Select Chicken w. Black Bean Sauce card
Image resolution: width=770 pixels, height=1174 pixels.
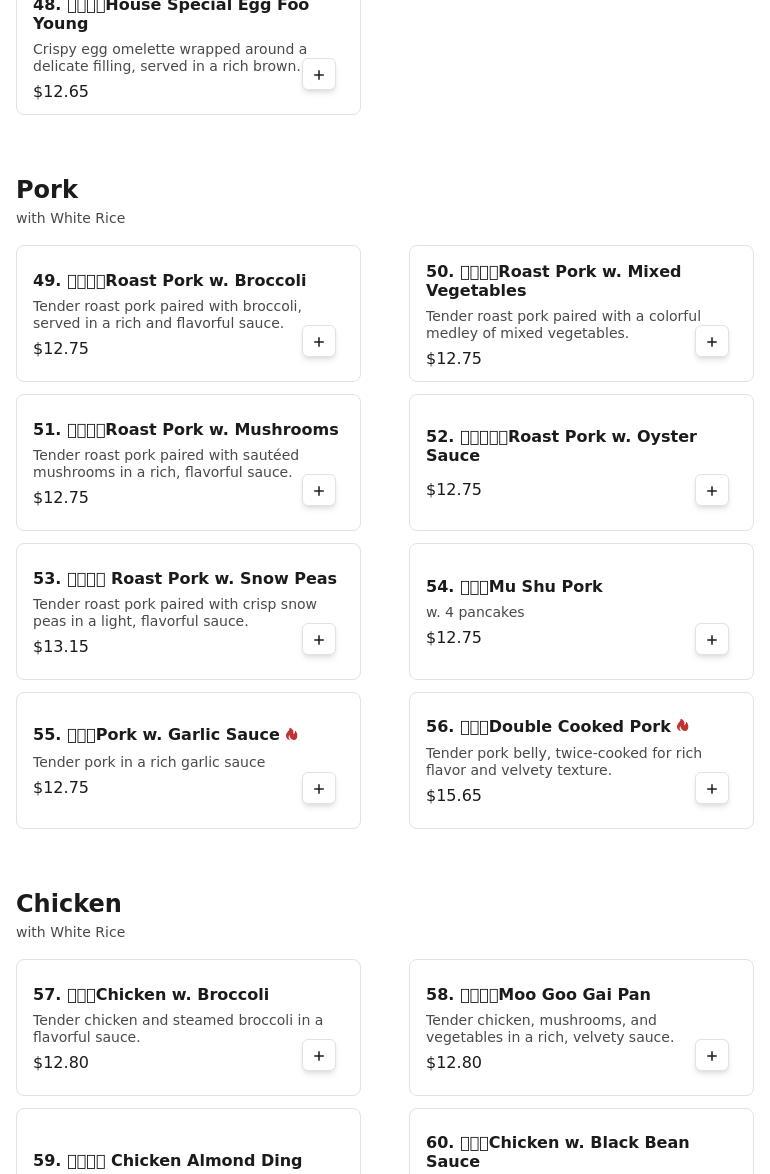tap(581, 1141)
